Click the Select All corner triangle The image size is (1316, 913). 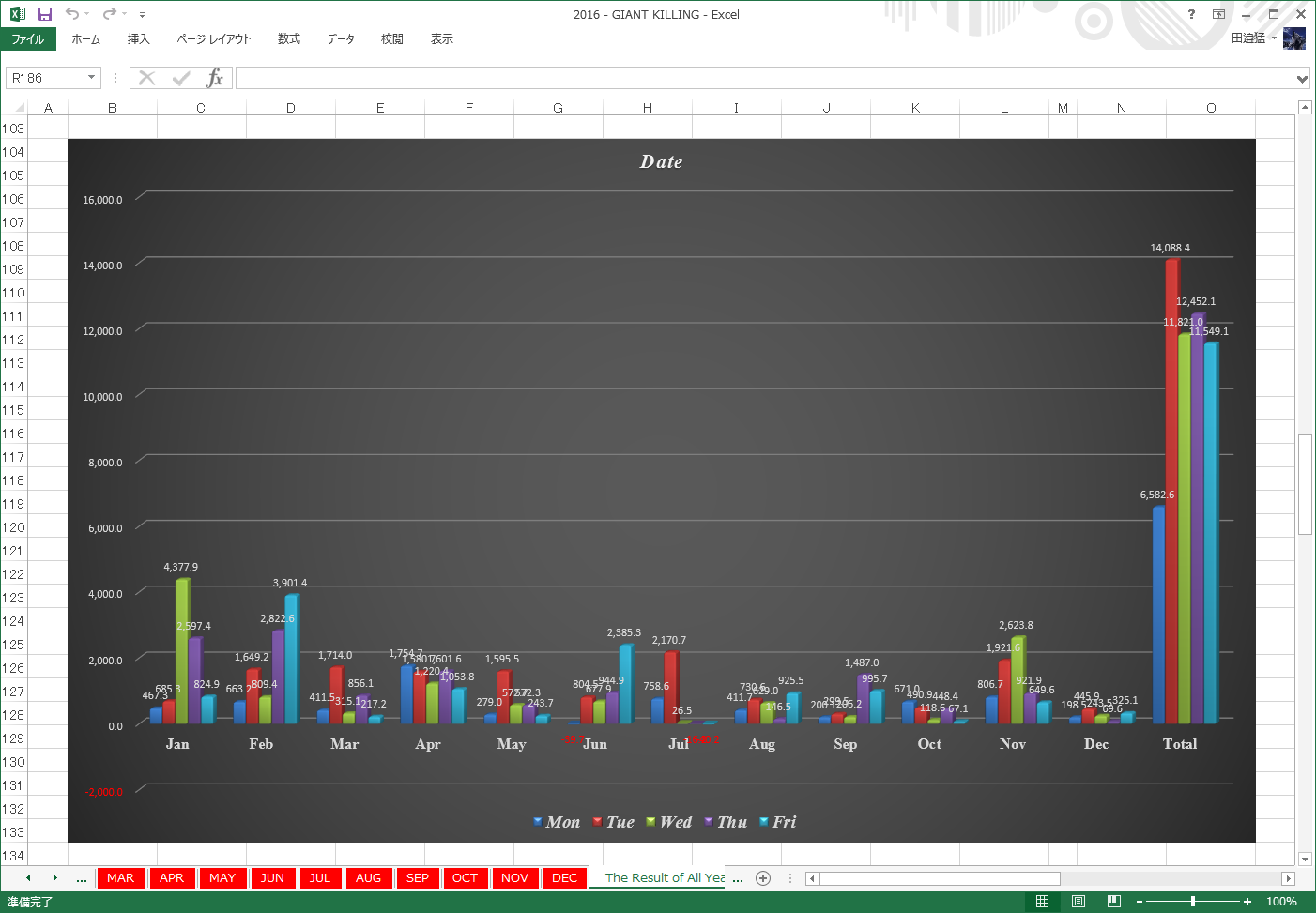tap(19, 107)
